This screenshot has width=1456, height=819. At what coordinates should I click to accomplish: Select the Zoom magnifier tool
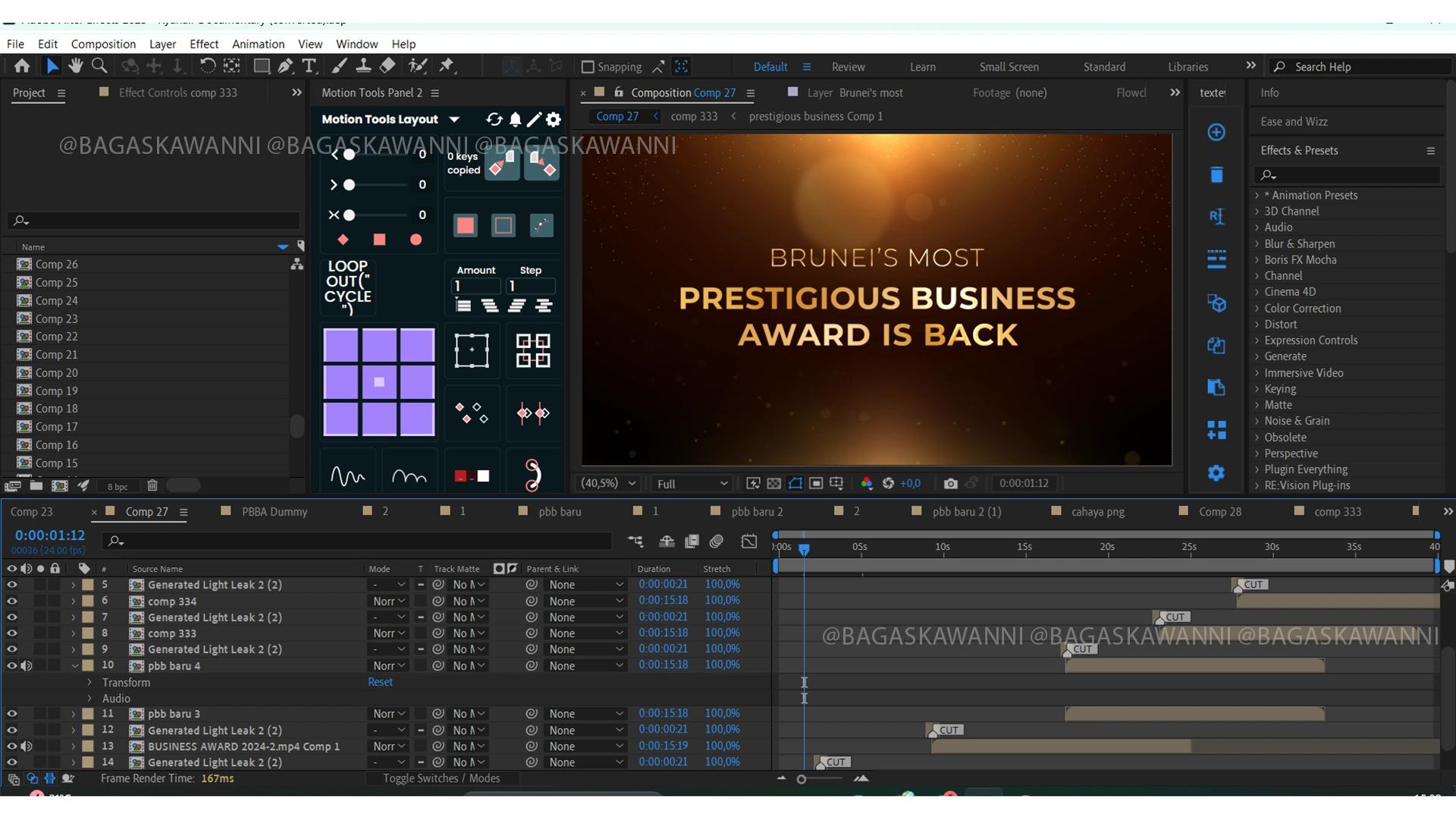click(x=99, y=66)
